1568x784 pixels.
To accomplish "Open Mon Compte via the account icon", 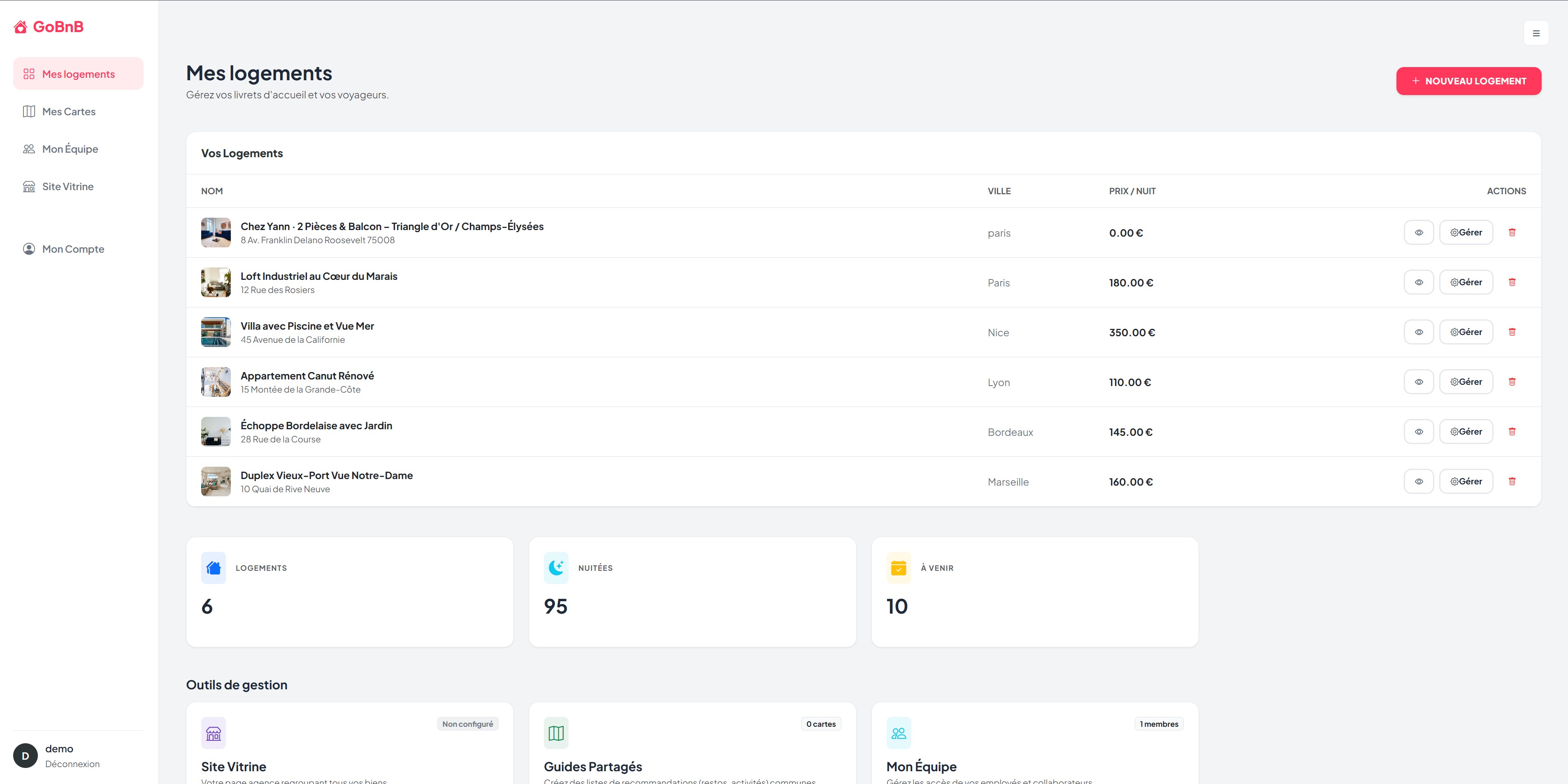I will 29,248.
